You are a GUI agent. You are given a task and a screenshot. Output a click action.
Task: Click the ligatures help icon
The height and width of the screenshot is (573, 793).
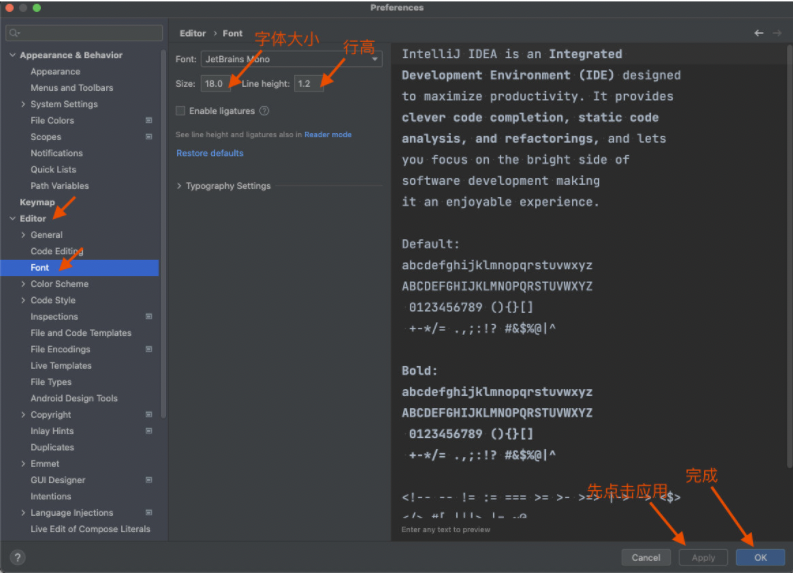[x=264, y=111]
